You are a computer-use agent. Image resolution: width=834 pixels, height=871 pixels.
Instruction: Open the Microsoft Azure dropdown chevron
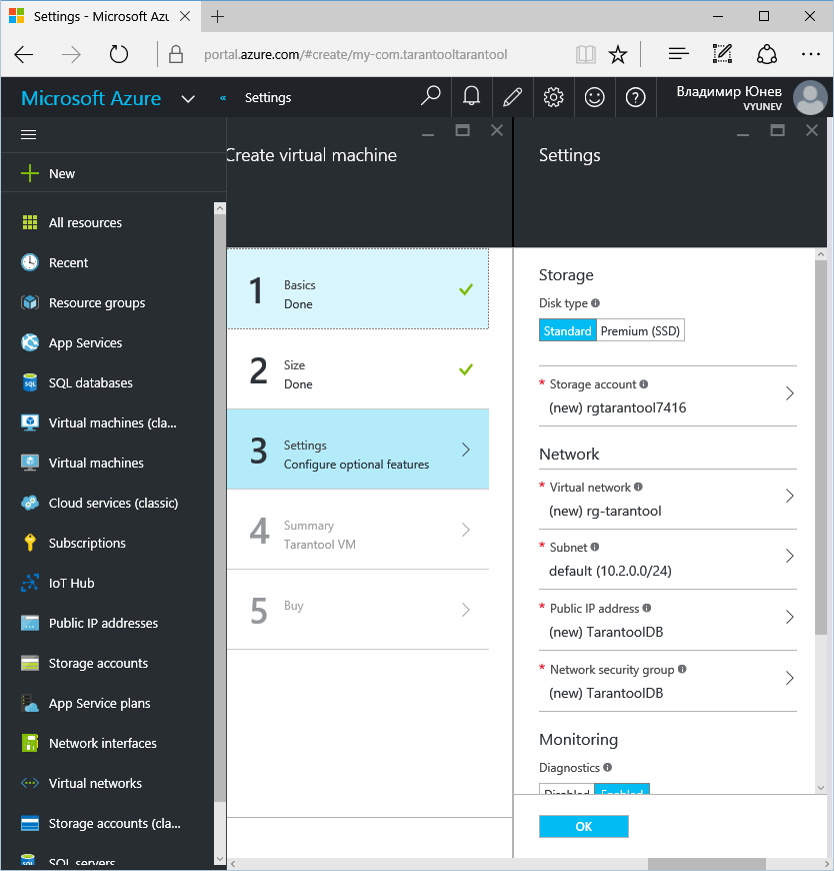click(x=188, y=98)
